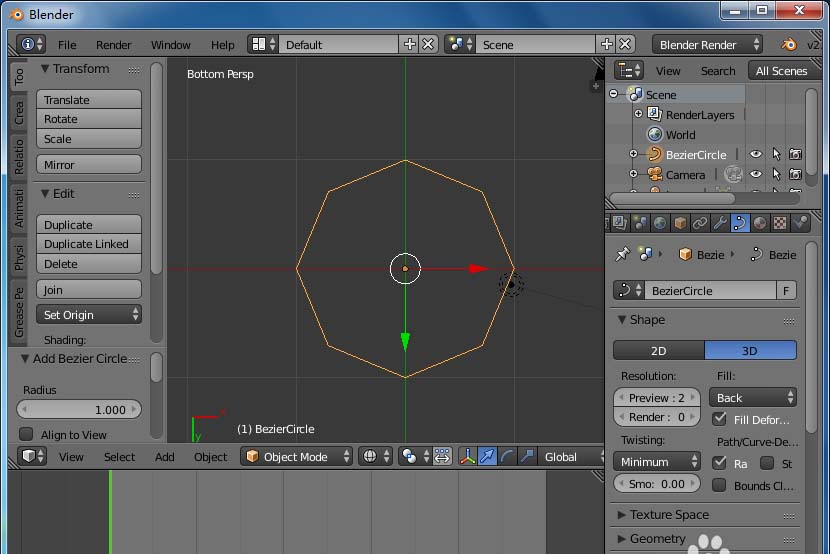Enable the Align to View checkbox

click(27, 435)
